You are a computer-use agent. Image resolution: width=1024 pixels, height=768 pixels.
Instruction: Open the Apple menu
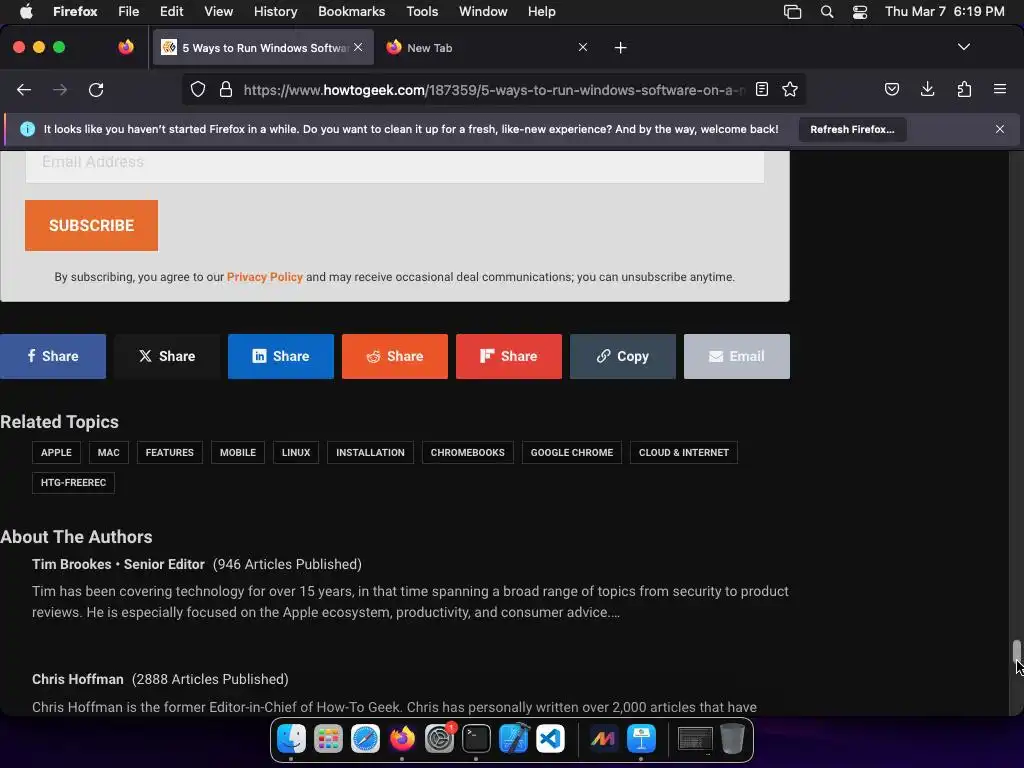(x=26, y=12)
